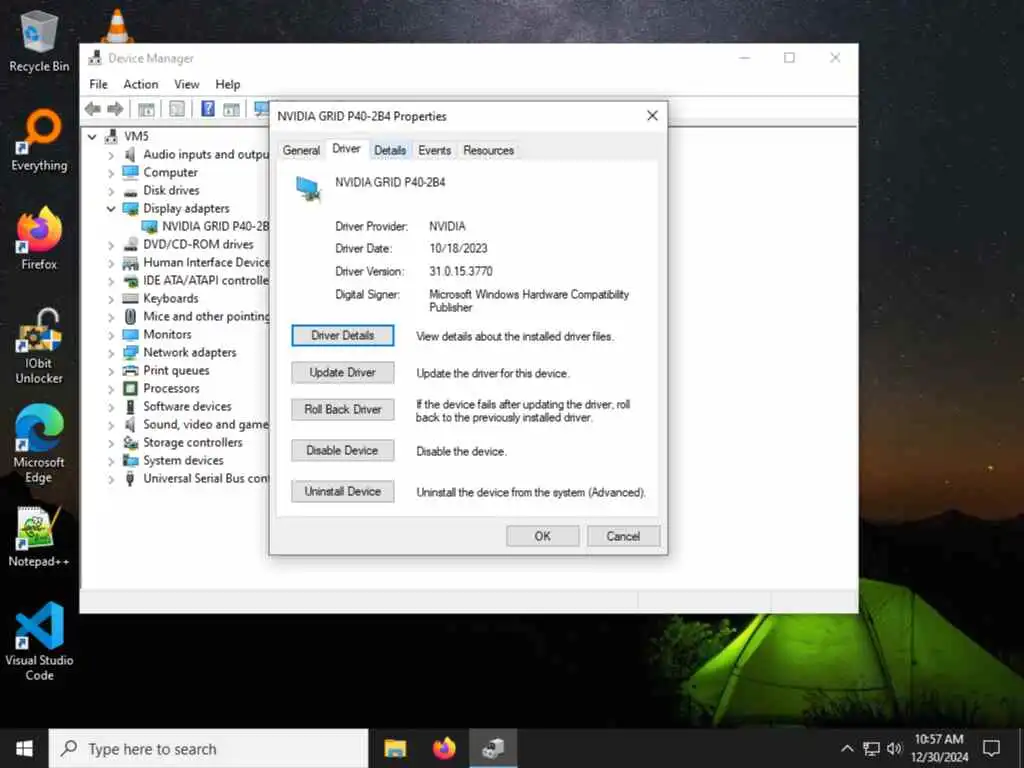Select the Microsoft Edge desktop icon
The height and width of the screenshot is (768, 1024).
click(x=39, y=444)
